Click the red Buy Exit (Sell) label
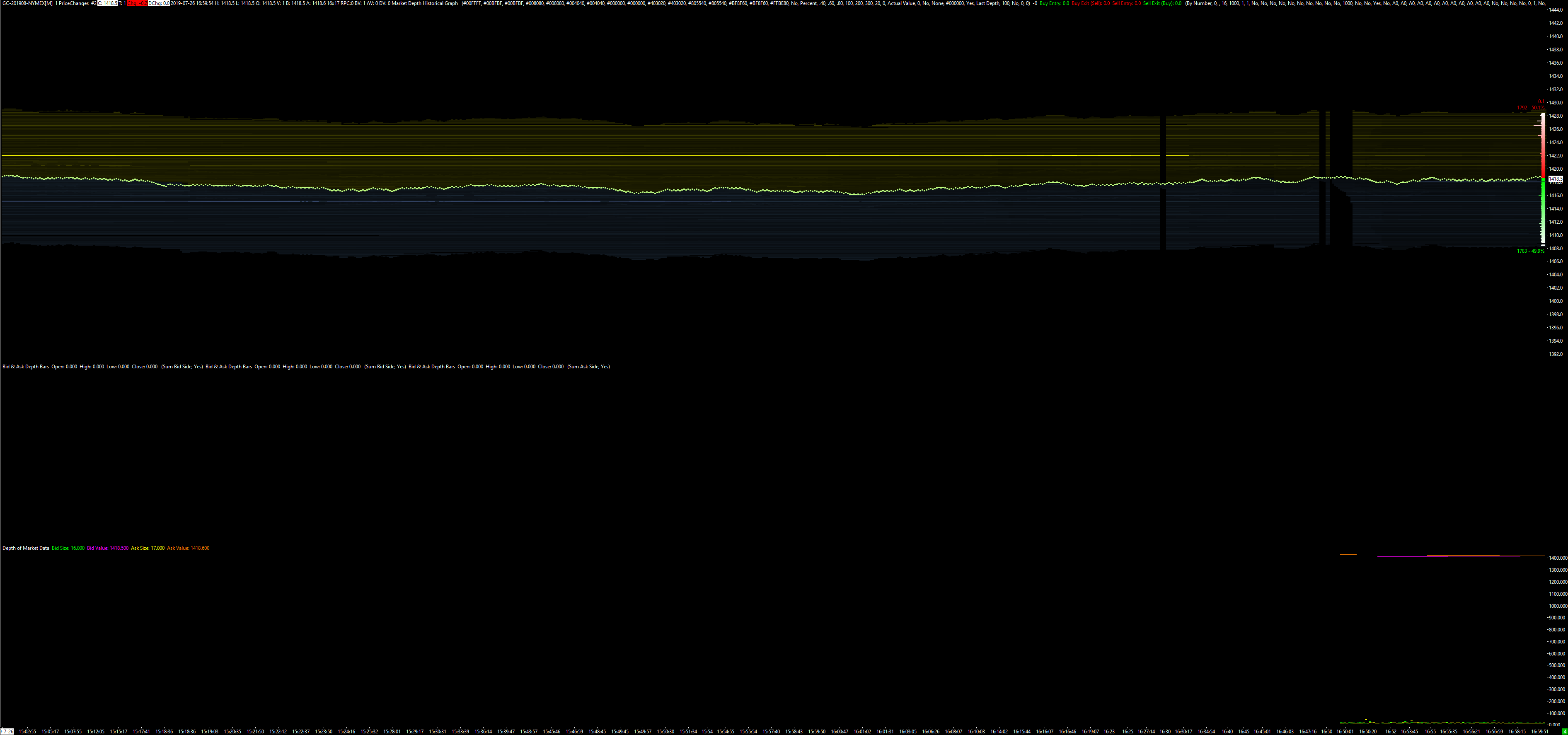Viewport: 1568px width, 735px height. pyautogui.click(x=1091, y=4)
